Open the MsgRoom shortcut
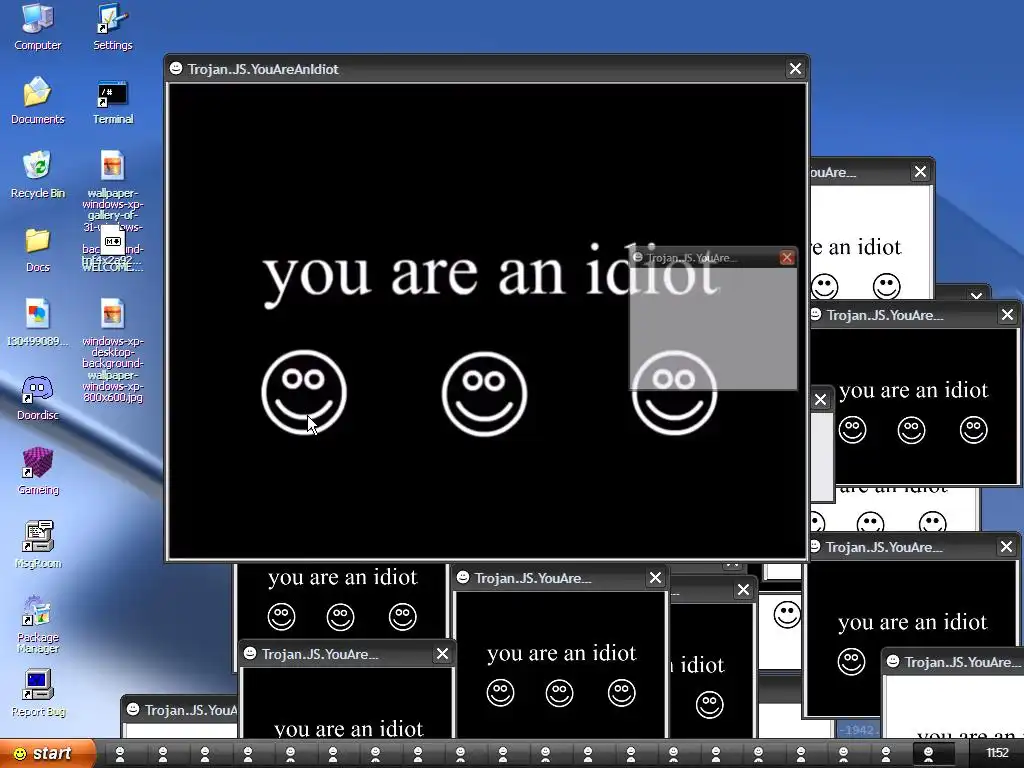Screen dimensions: 1024x768 (x=38, y=545)
